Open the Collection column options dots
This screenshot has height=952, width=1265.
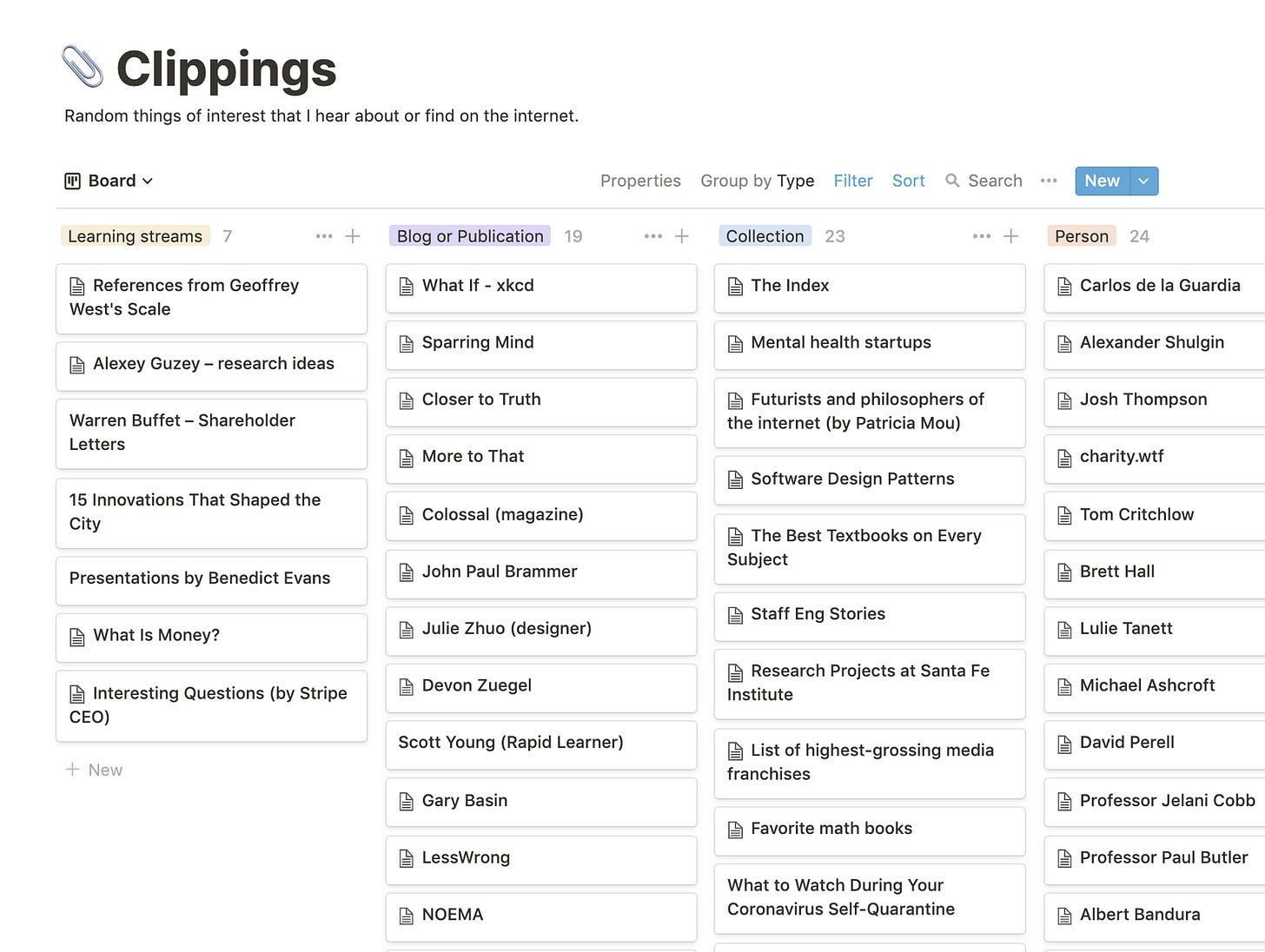pos(982,236)
